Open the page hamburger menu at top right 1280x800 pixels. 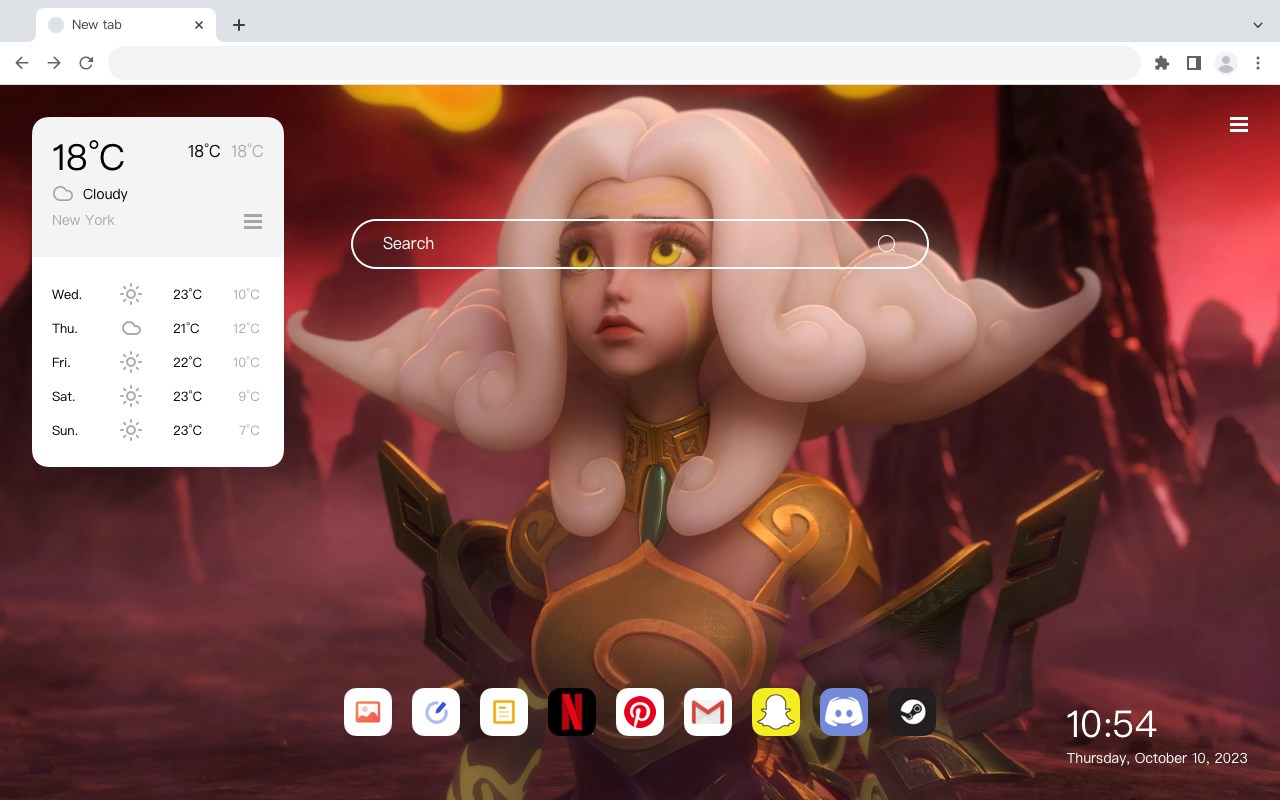pyautogui.click(x=1239, y=124)
